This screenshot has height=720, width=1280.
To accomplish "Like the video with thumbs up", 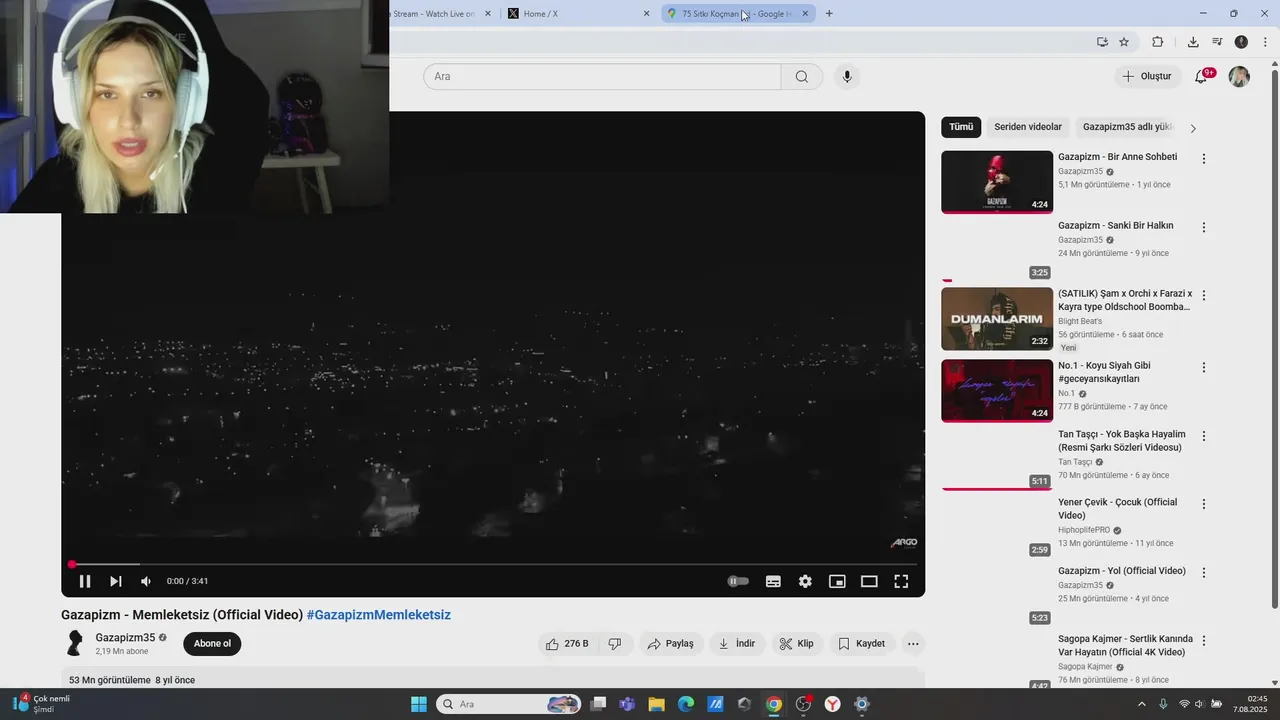I will click(567, 644).
